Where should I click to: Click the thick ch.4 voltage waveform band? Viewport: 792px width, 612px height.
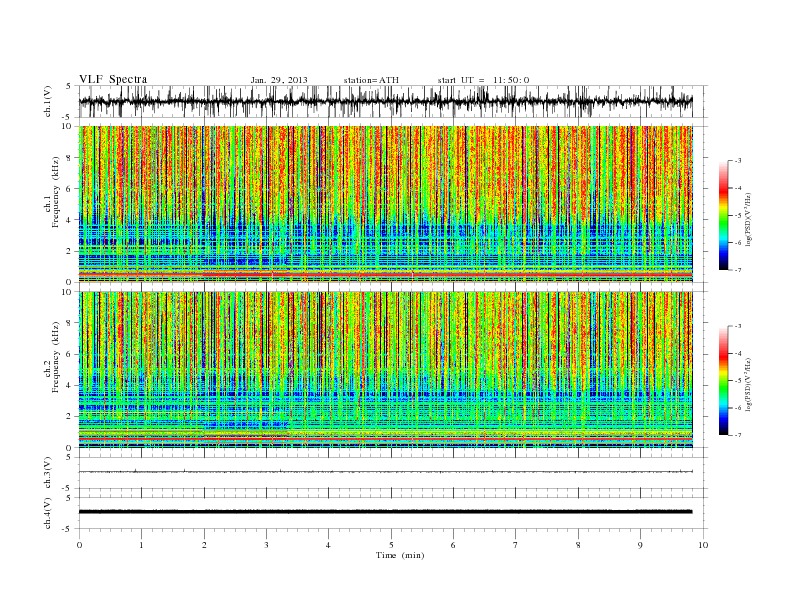(385, 512)
